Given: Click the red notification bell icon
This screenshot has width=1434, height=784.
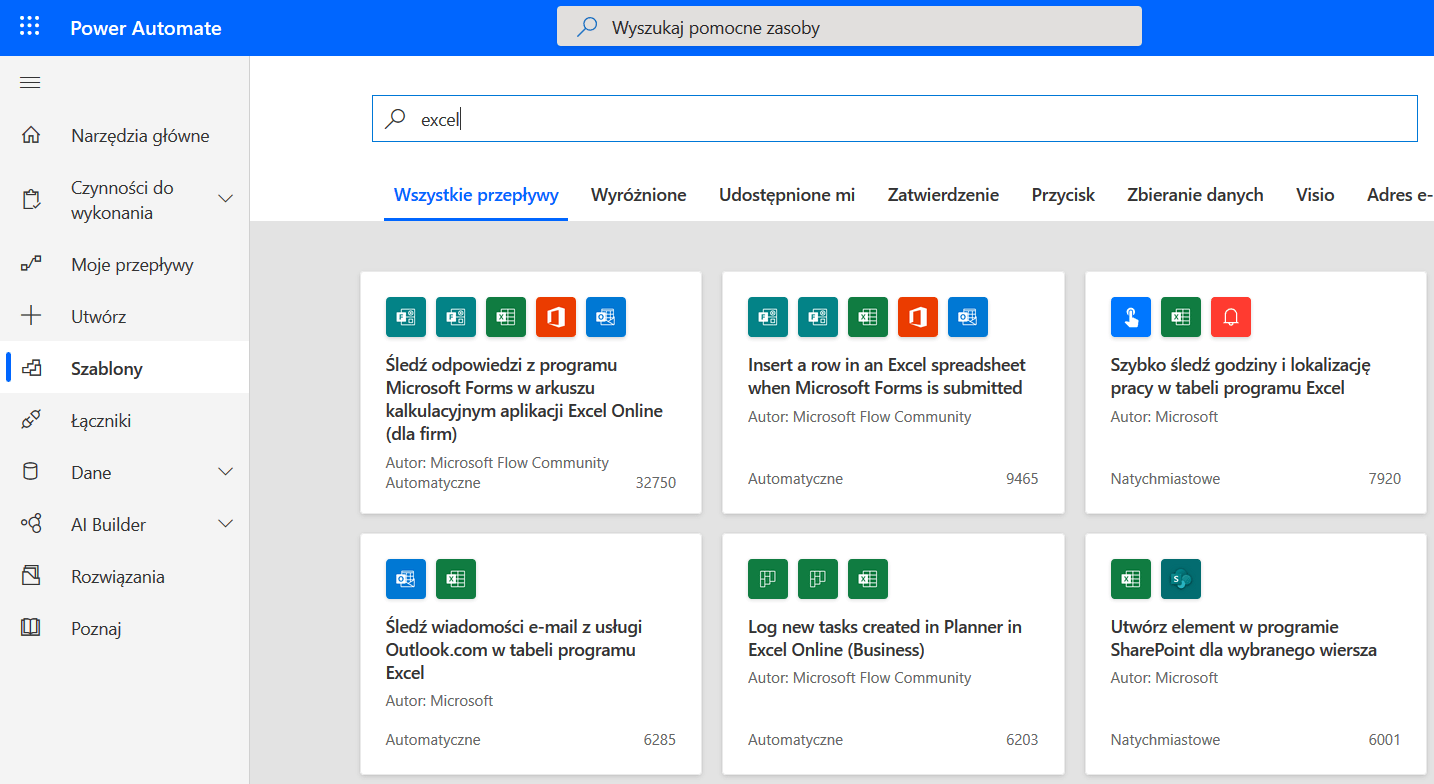Looking at the screenshot, I should pyautogui.click(x=1230, y=317).
